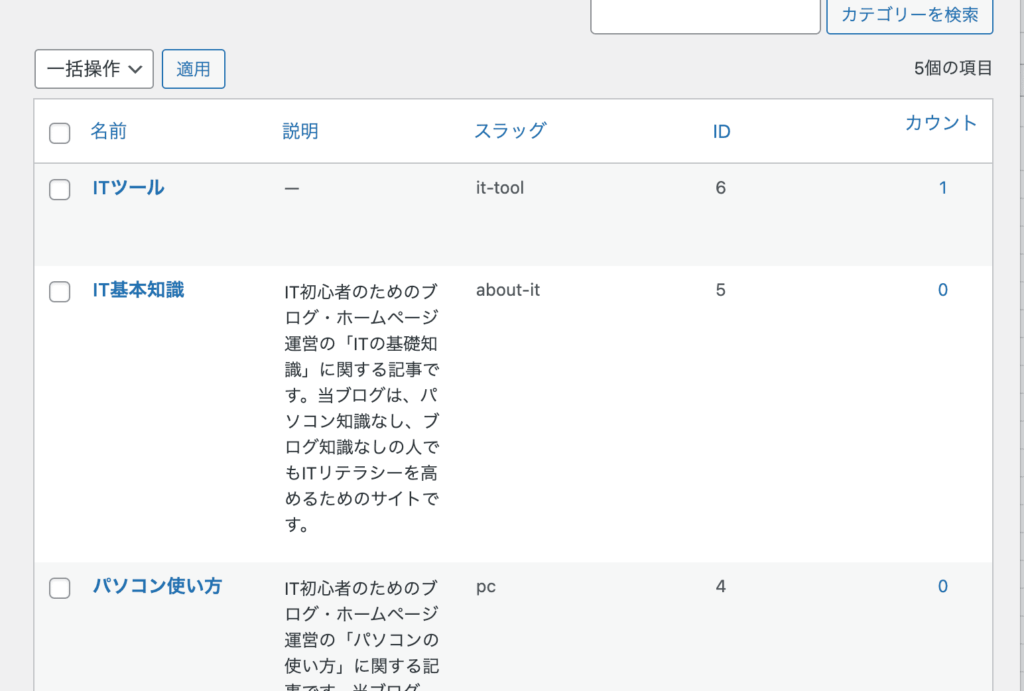Click the count 0 link for パソコン使い方
1024x691 pixels.
tap(943, 587)
